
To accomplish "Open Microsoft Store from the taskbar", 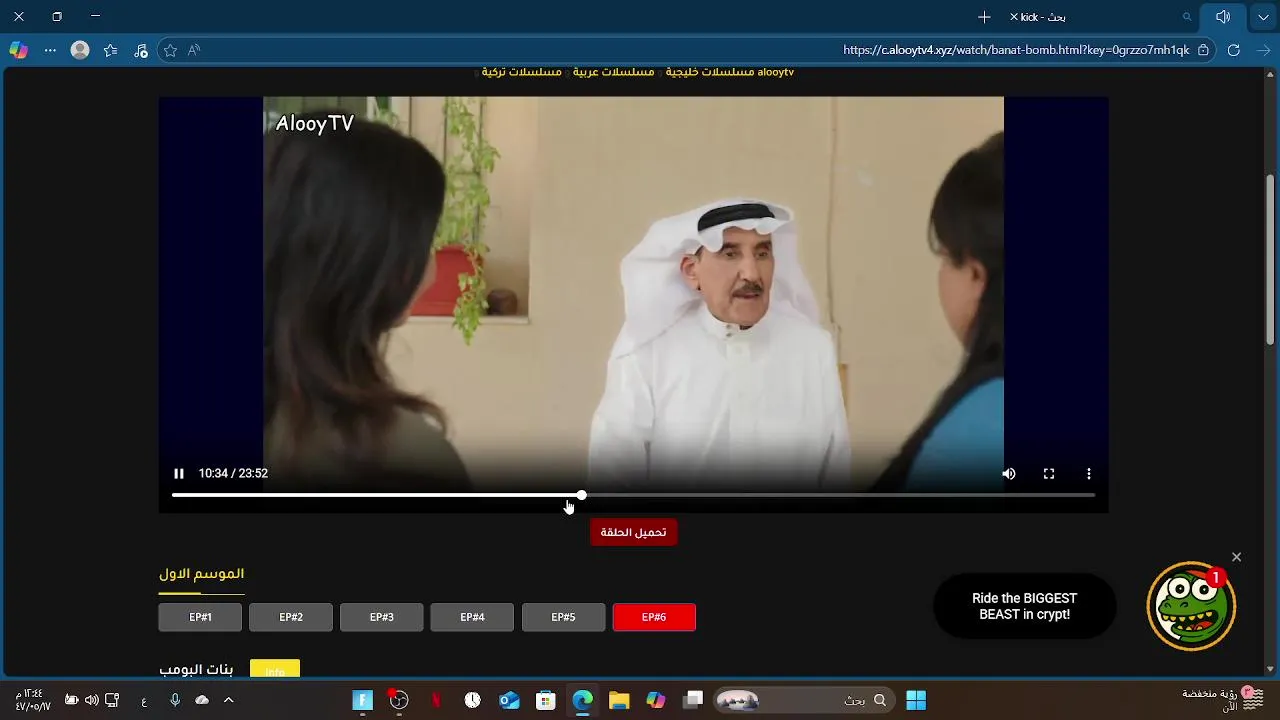I will tap(546, 700).
